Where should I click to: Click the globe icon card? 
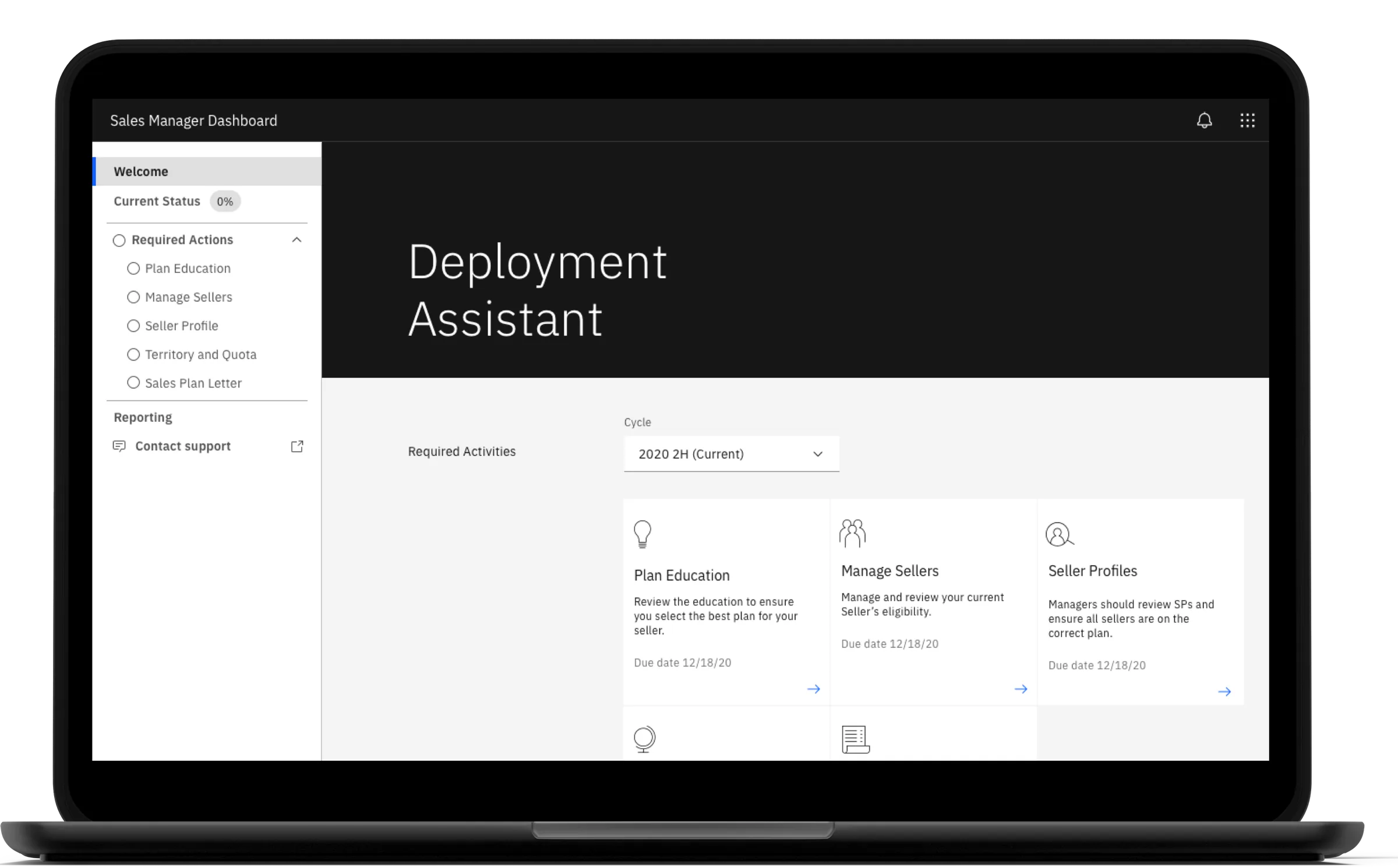(x=644, y=739)
